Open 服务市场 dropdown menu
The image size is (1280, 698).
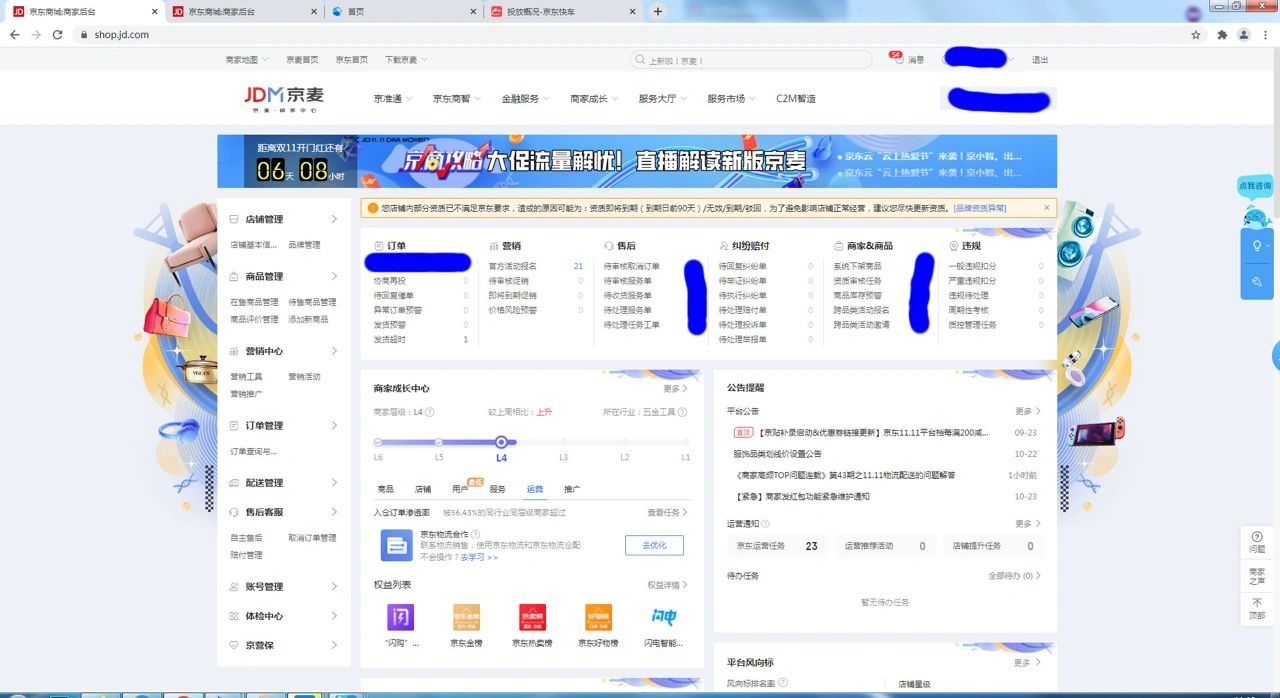731,99
